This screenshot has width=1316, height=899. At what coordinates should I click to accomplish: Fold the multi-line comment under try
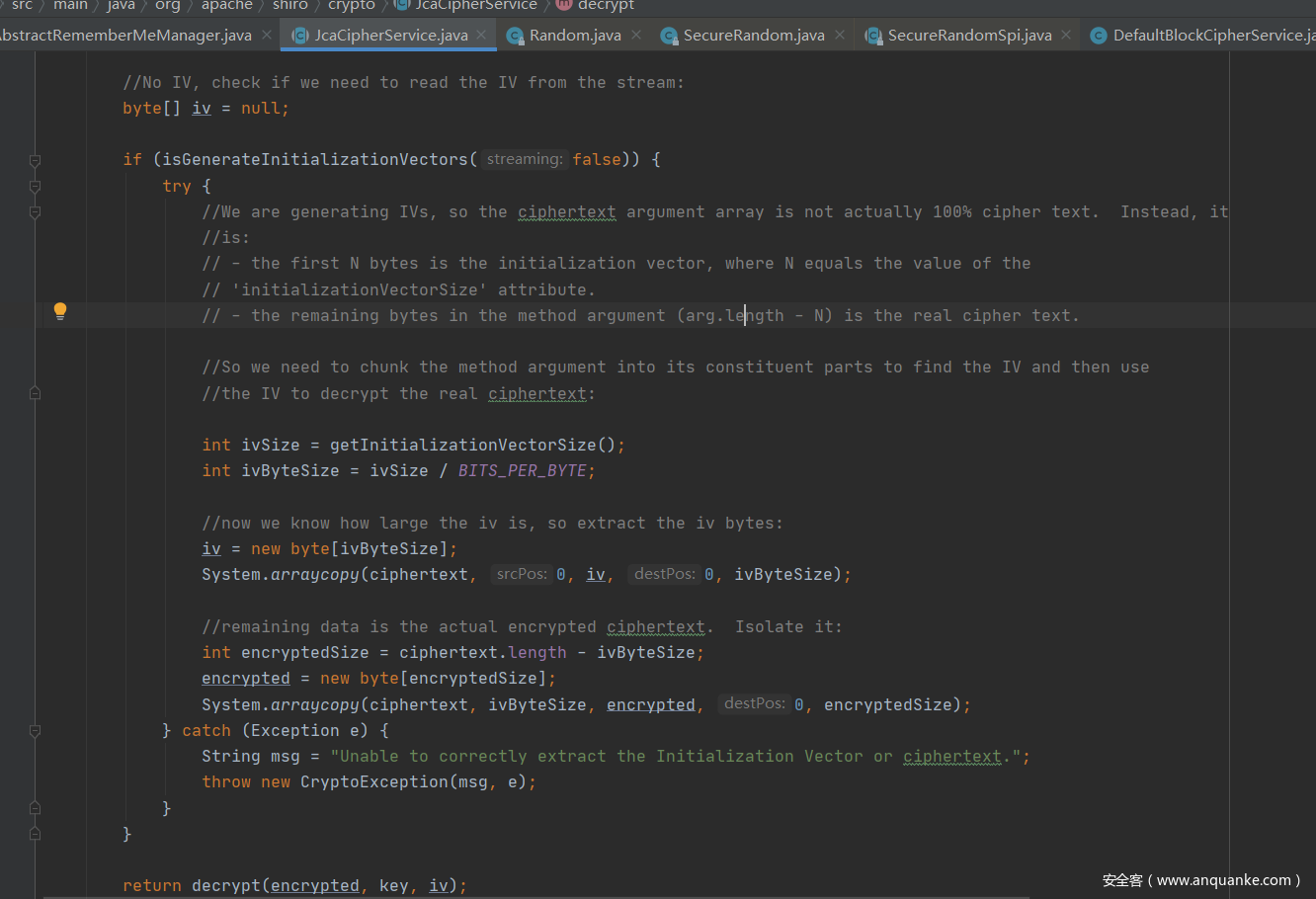pyautogui.click(x=35, y=212)
